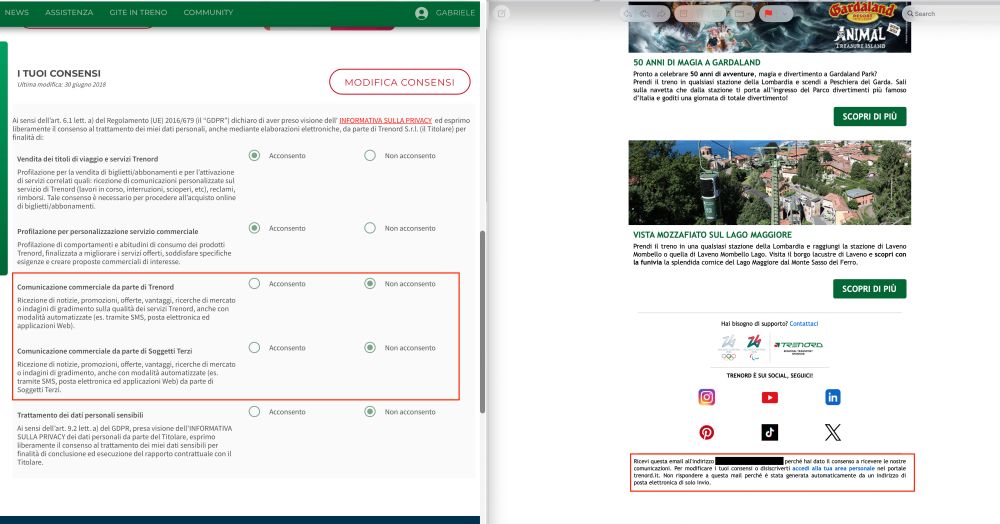The height and width of the screenshot is (524, 1000).
Task: Open the ASSISTENZA menu item
Action: click(69, 12)
